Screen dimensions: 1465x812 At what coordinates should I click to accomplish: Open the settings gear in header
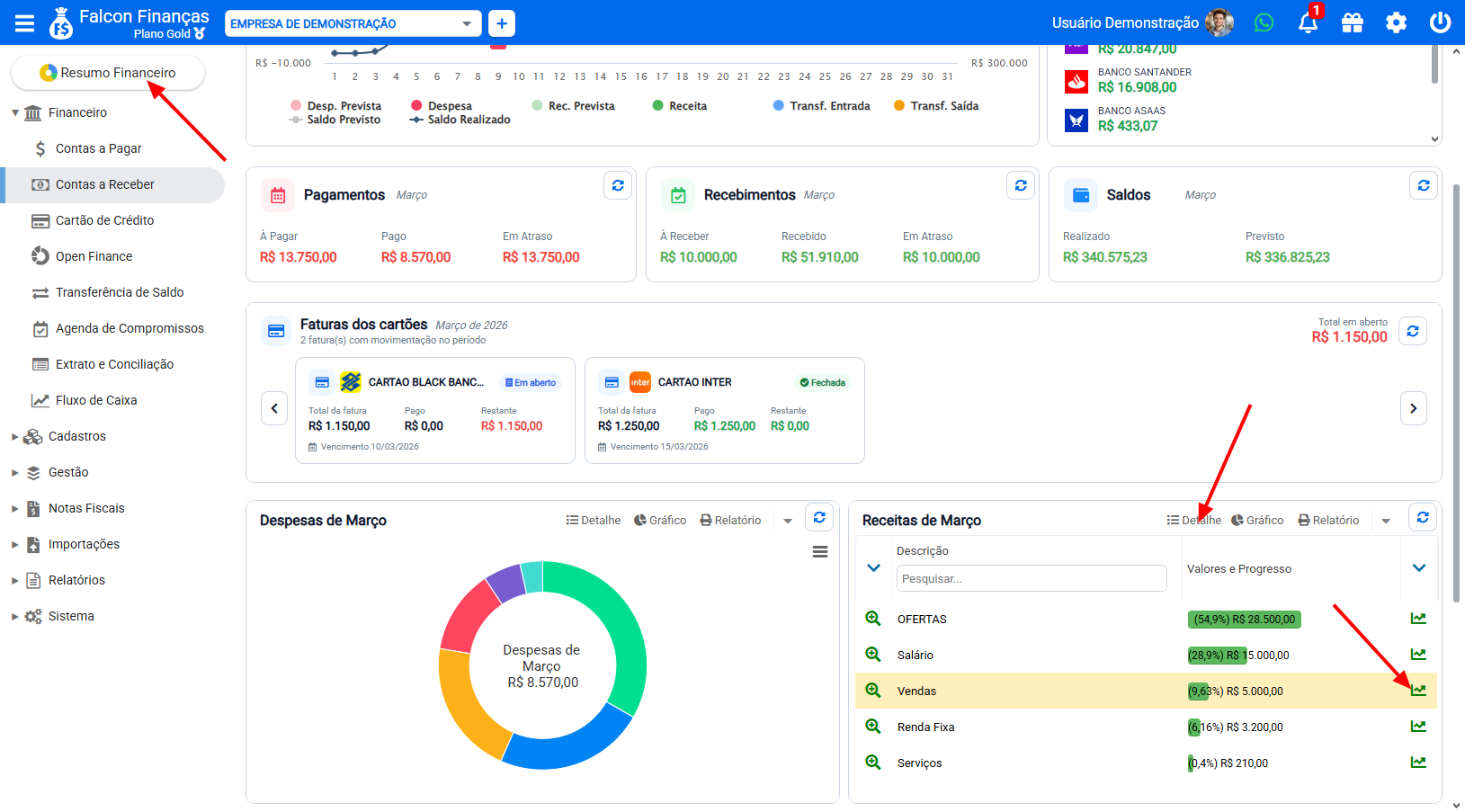[x=1396, y=22]
